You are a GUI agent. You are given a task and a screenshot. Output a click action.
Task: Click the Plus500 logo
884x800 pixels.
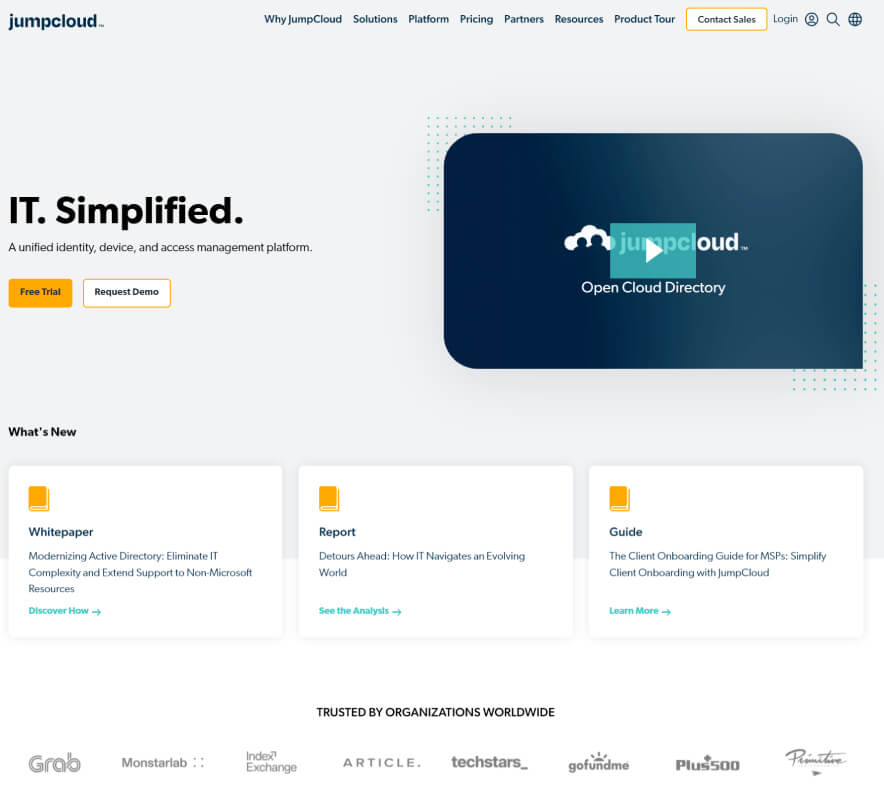707,764
